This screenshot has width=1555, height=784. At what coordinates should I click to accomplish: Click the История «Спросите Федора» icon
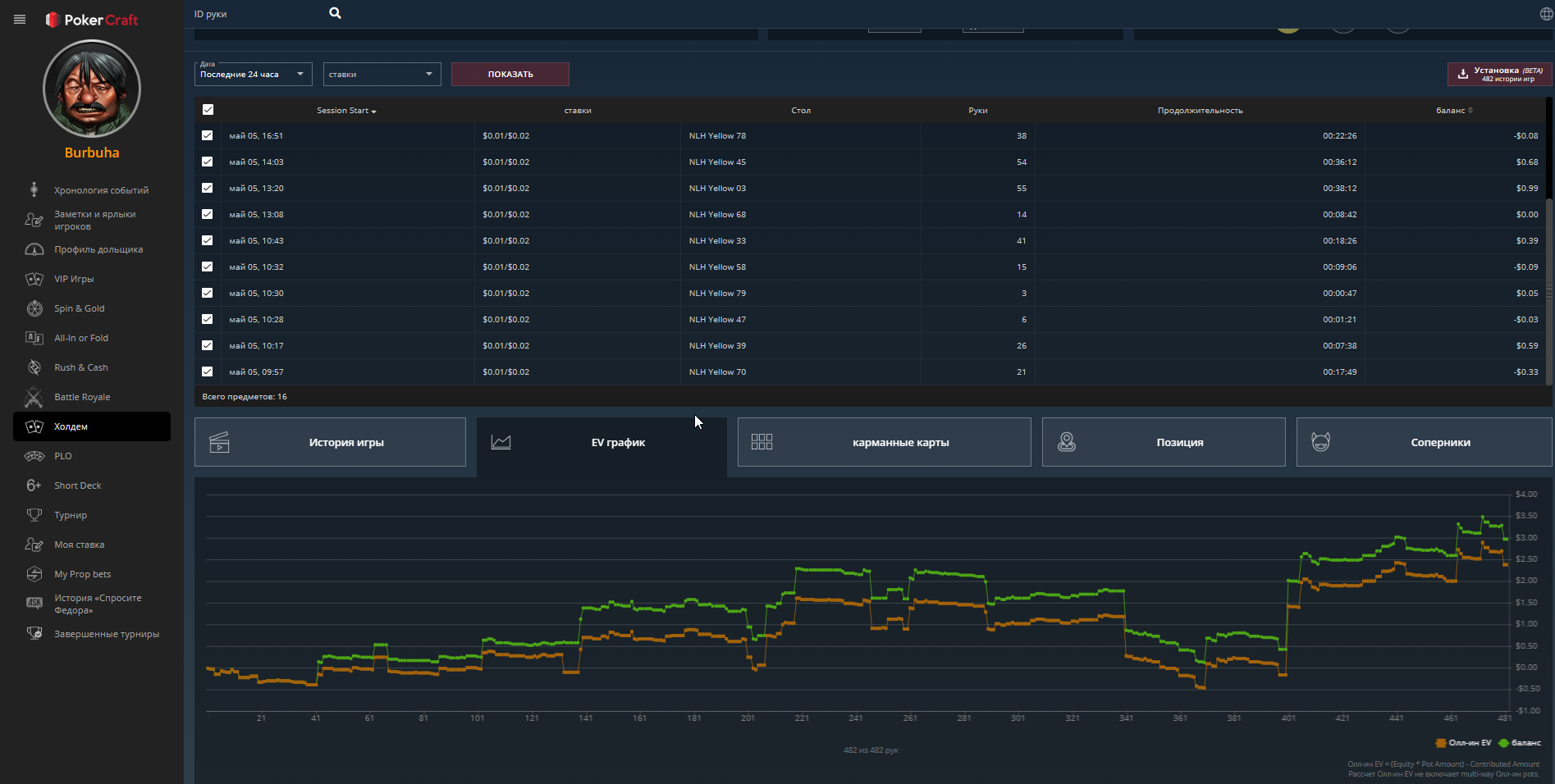coord(34,603)
